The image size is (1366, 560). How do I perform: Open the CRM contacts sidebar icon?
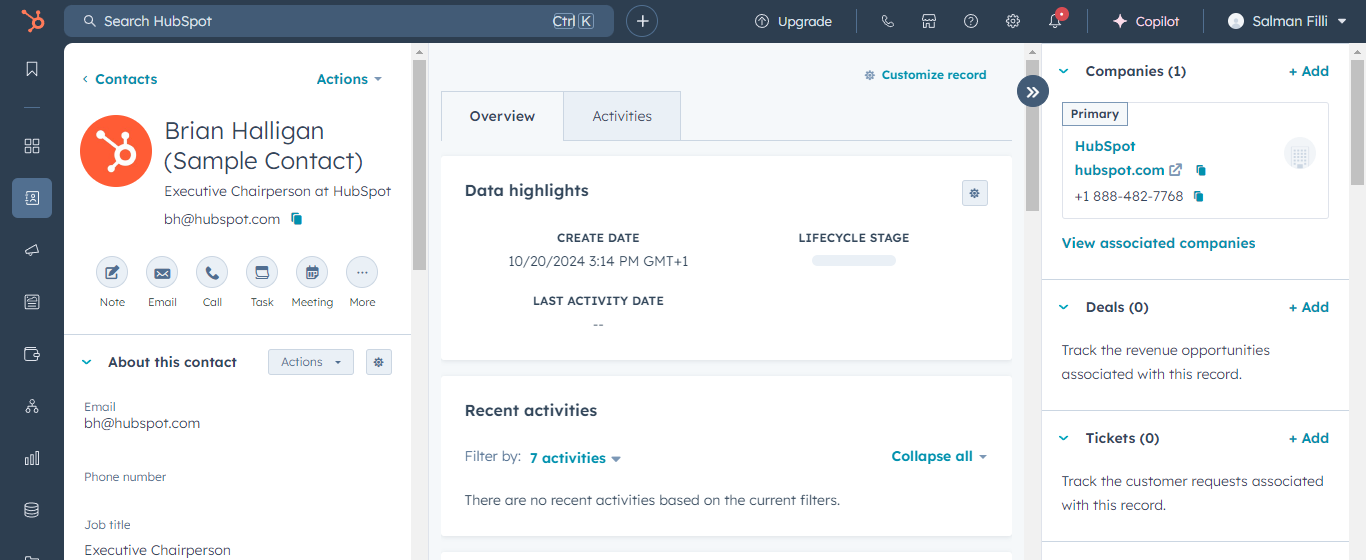tap(32, 198)
